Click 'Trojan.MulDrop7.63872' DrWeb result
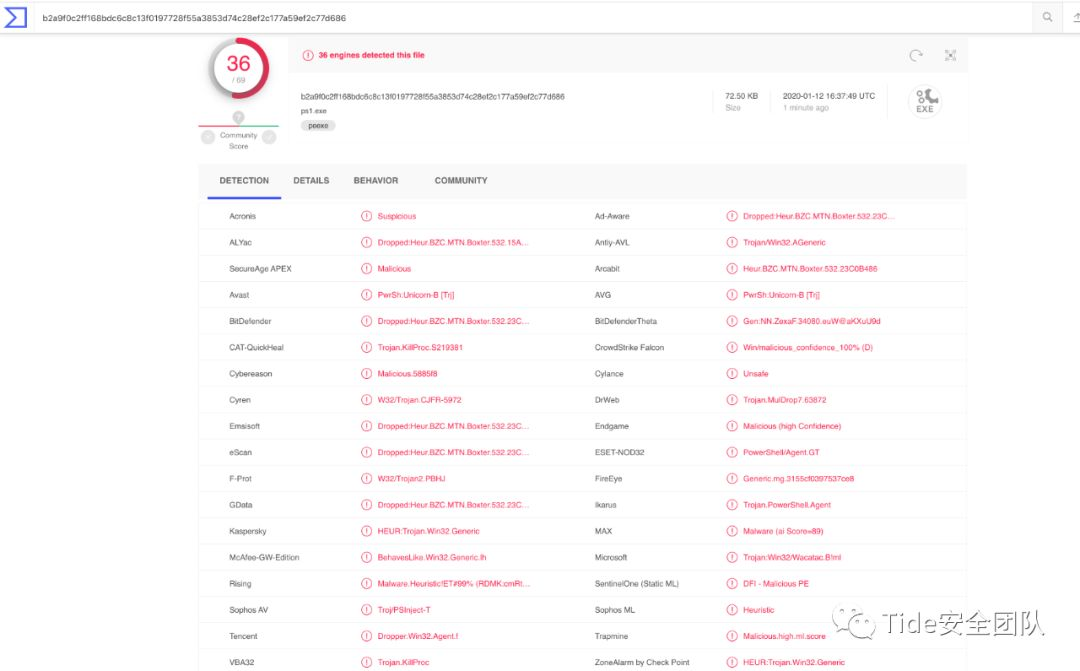Image resolution: width=1080 pixels, height=671 pixels. click(785, 400)
